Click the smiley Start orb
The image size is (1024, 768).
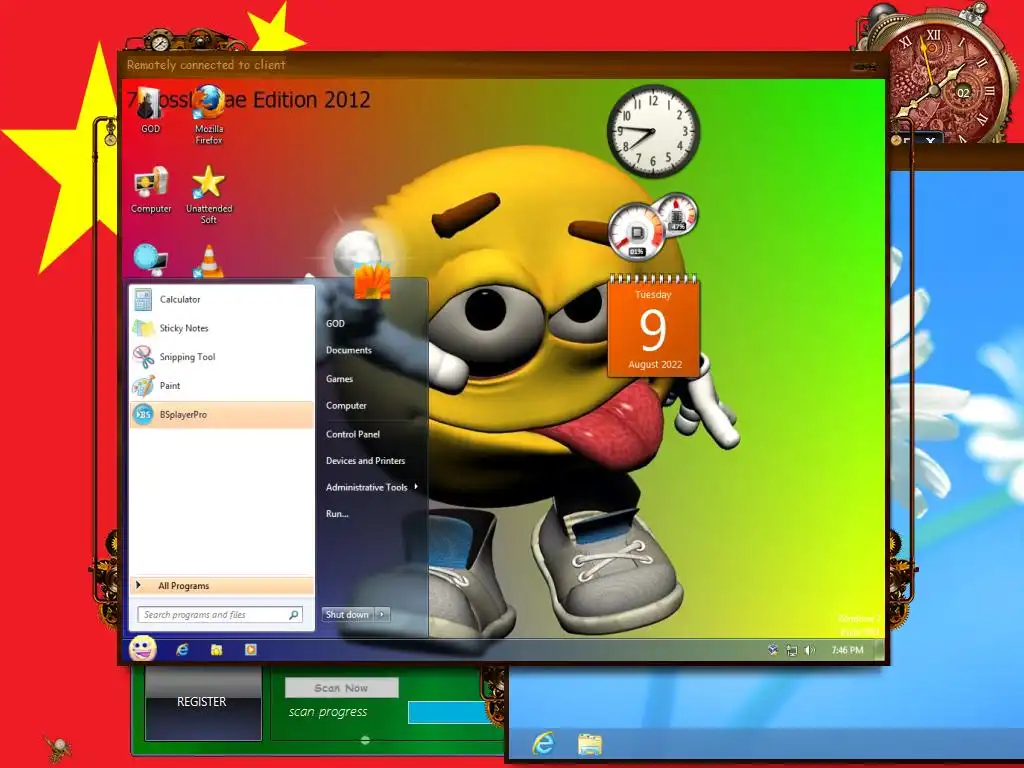click(x=142, y=648)
